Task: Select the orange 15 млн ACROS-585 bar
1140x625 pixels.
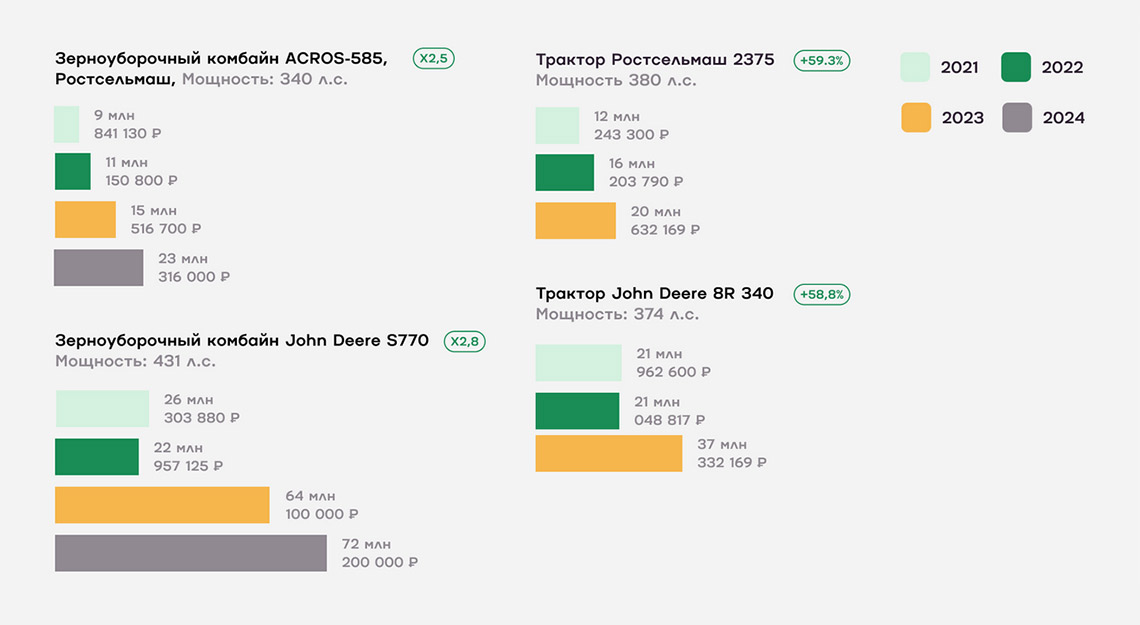Action: 85,219
